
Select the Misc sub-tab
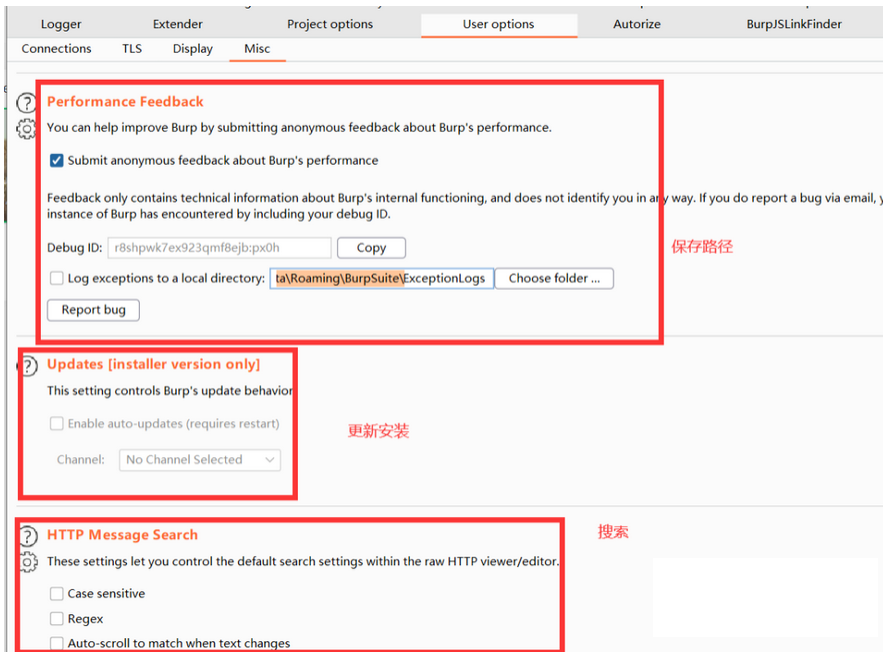[x=257, y=49]
